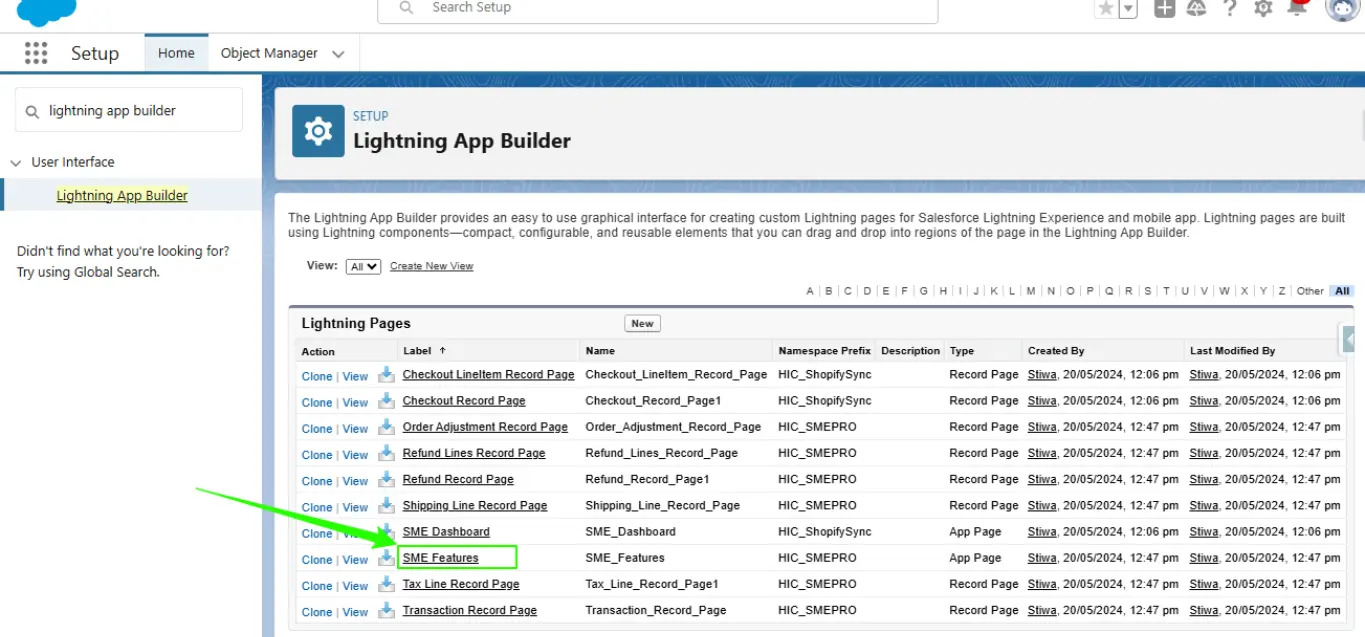1365x637 pixels.
Task: Sort by the Name column header
Action: coord(600,351)
